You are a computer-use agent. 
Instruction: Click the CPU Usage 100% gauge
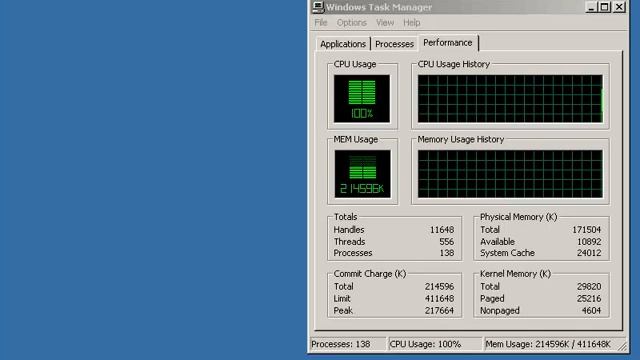pyautogui.click(x=362, y=98)
